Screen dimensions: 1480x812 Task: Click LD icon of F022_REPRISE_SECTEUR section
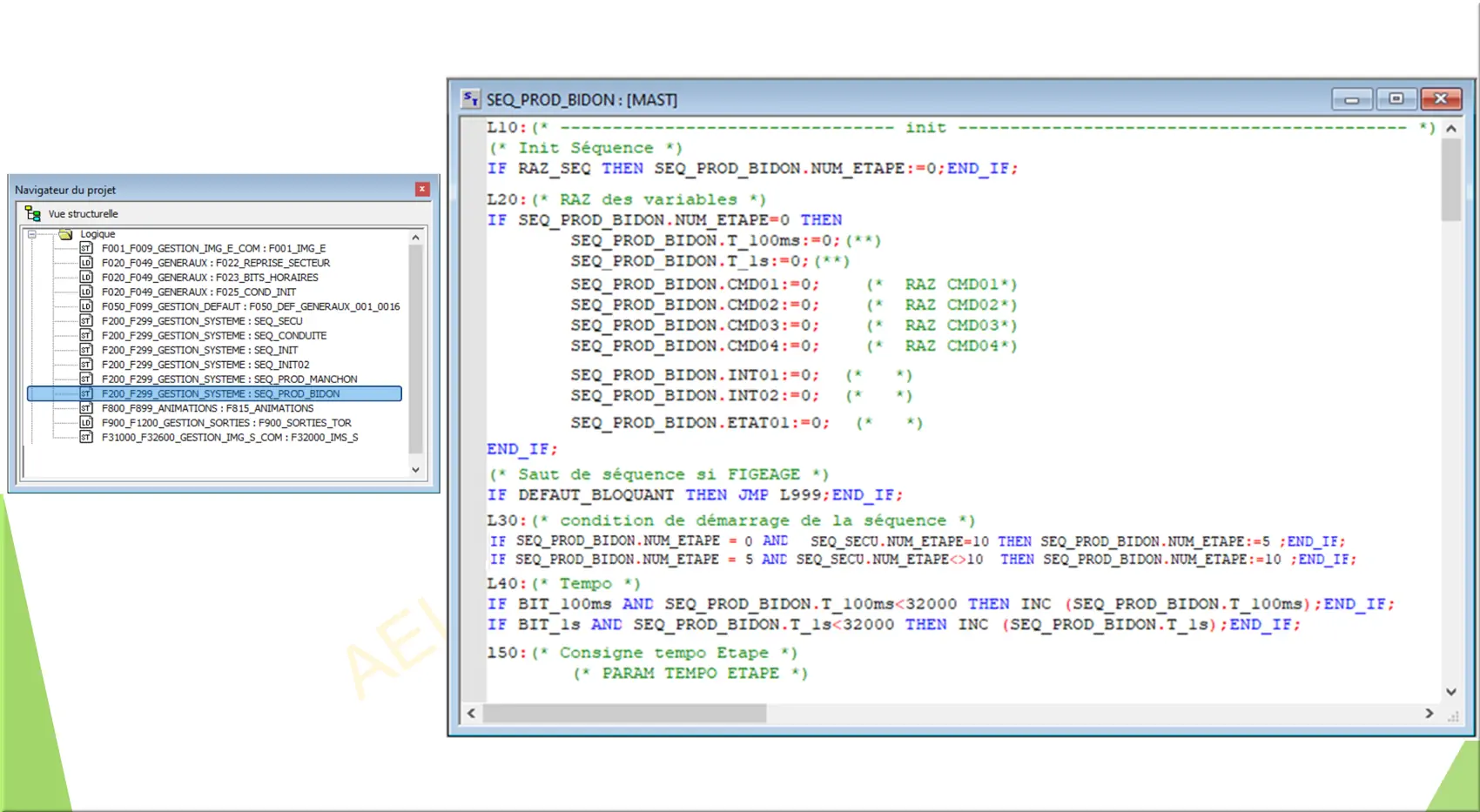86,263
